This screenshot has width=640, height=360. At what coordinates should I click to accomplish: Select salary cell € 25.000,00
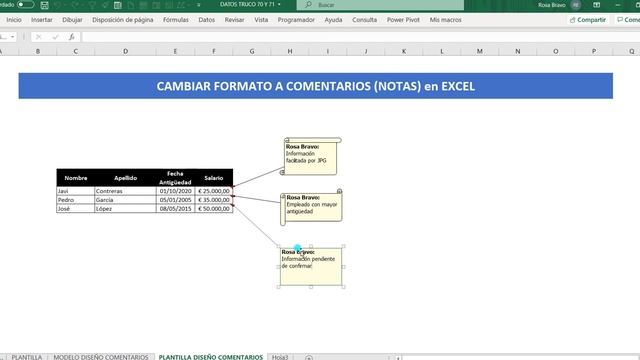pyautogui.click(x=214, y=191)
